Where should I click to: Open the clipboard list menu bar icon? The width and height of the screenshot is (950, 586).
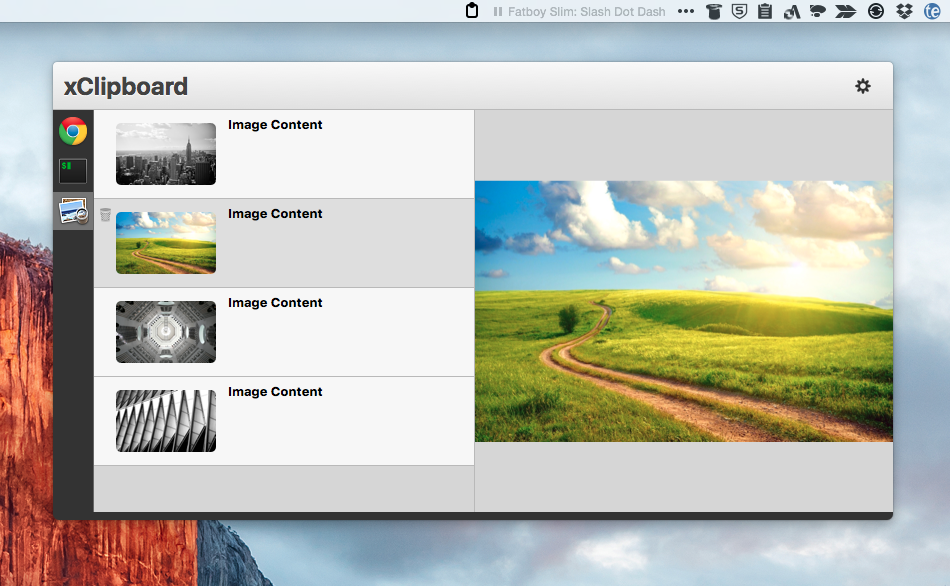coord(765,12)
